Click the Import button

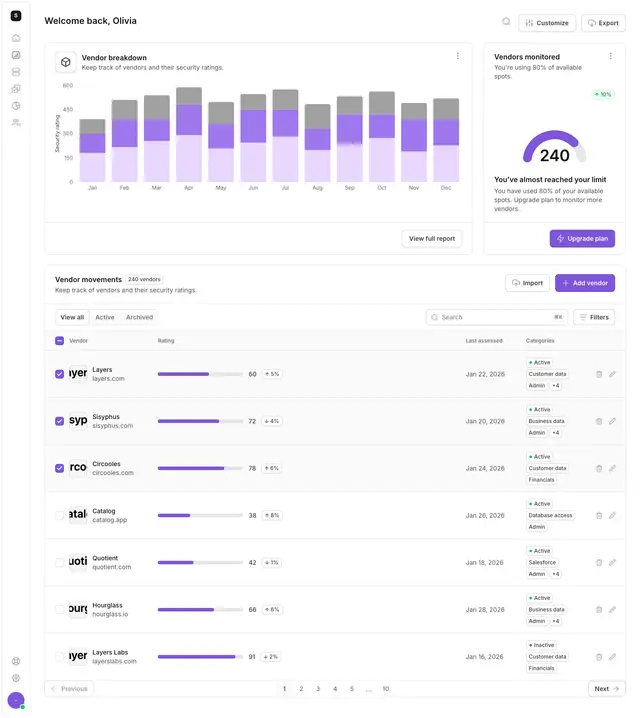coord(527,283)
